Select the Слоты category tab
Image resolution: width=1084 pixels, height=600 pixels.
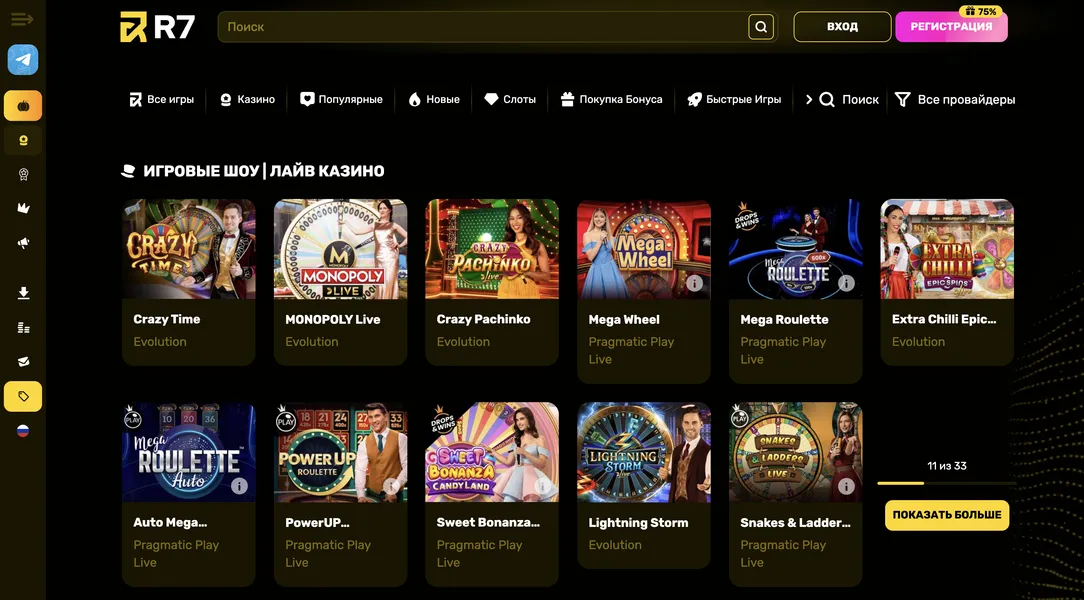point(510,100)
